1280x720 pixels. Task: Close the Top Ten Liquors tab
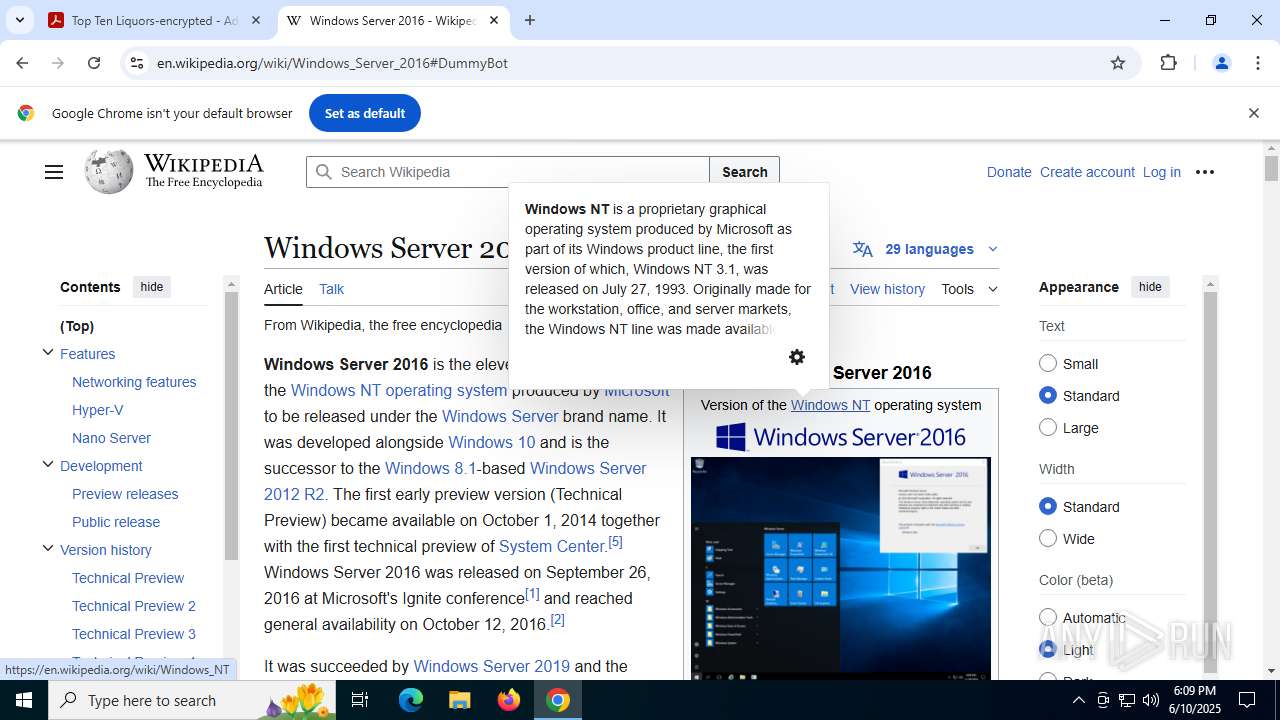coord(256,20)
